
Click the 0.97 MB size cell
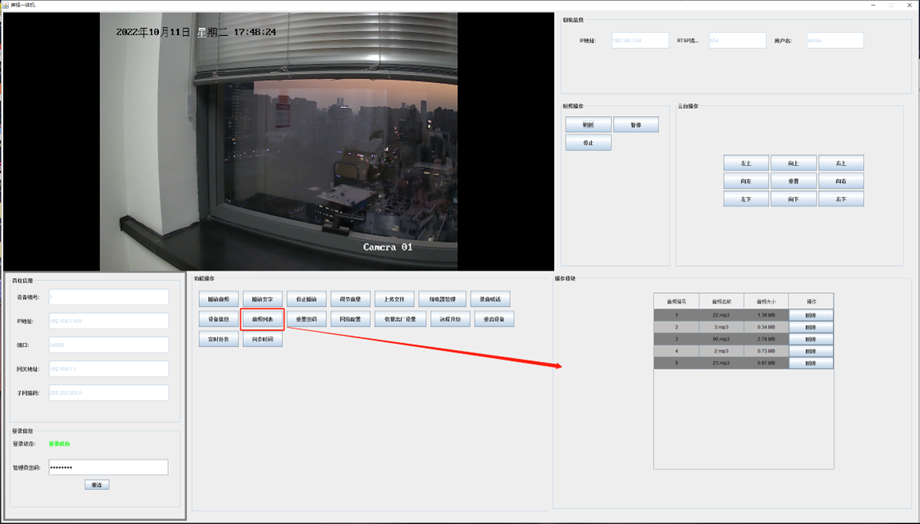click(x=766, y=363)
